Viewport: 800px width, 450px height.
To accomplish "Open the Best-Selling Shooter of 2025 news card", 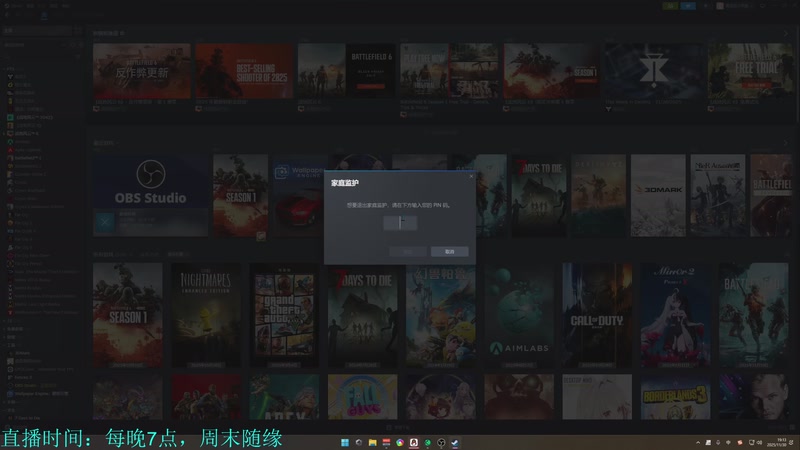I will (x=244, y=71).
